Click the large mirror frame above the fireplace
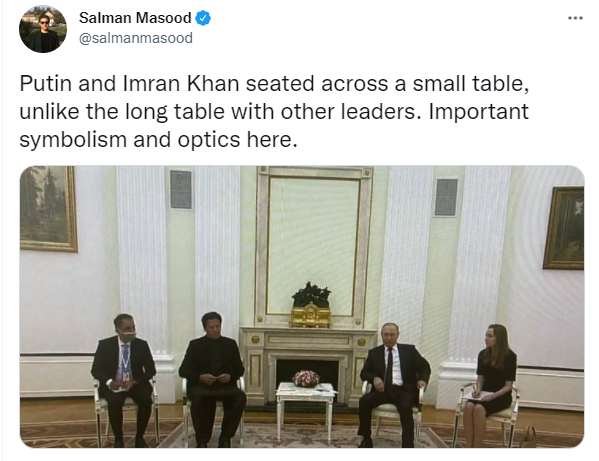The width and height of the screenshot is (599, 461). [313, 244]
